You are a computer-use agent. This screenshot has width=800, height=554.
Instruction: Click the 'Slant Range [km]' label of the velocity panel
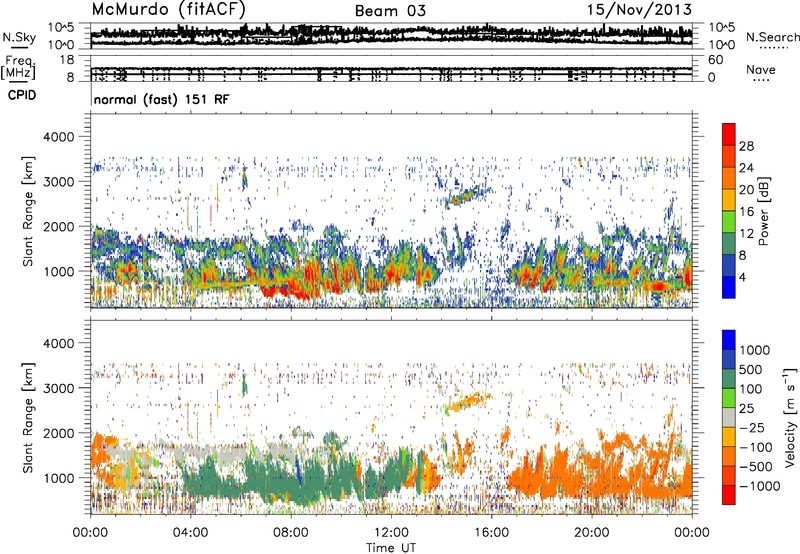tap(28, 418)
